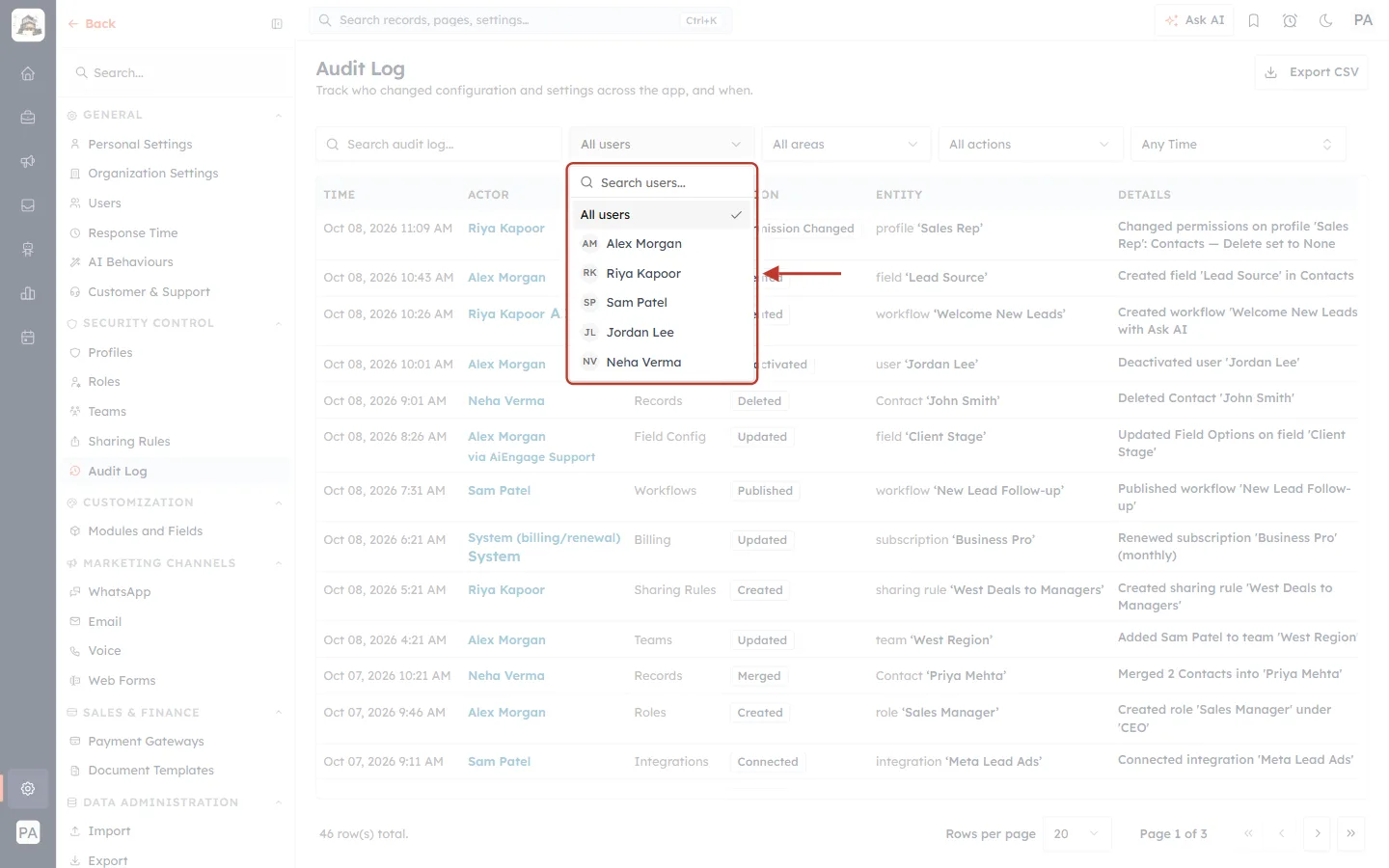Go back using the Back link
This screenshot has height=868, width=1389.
click(92, 24)
